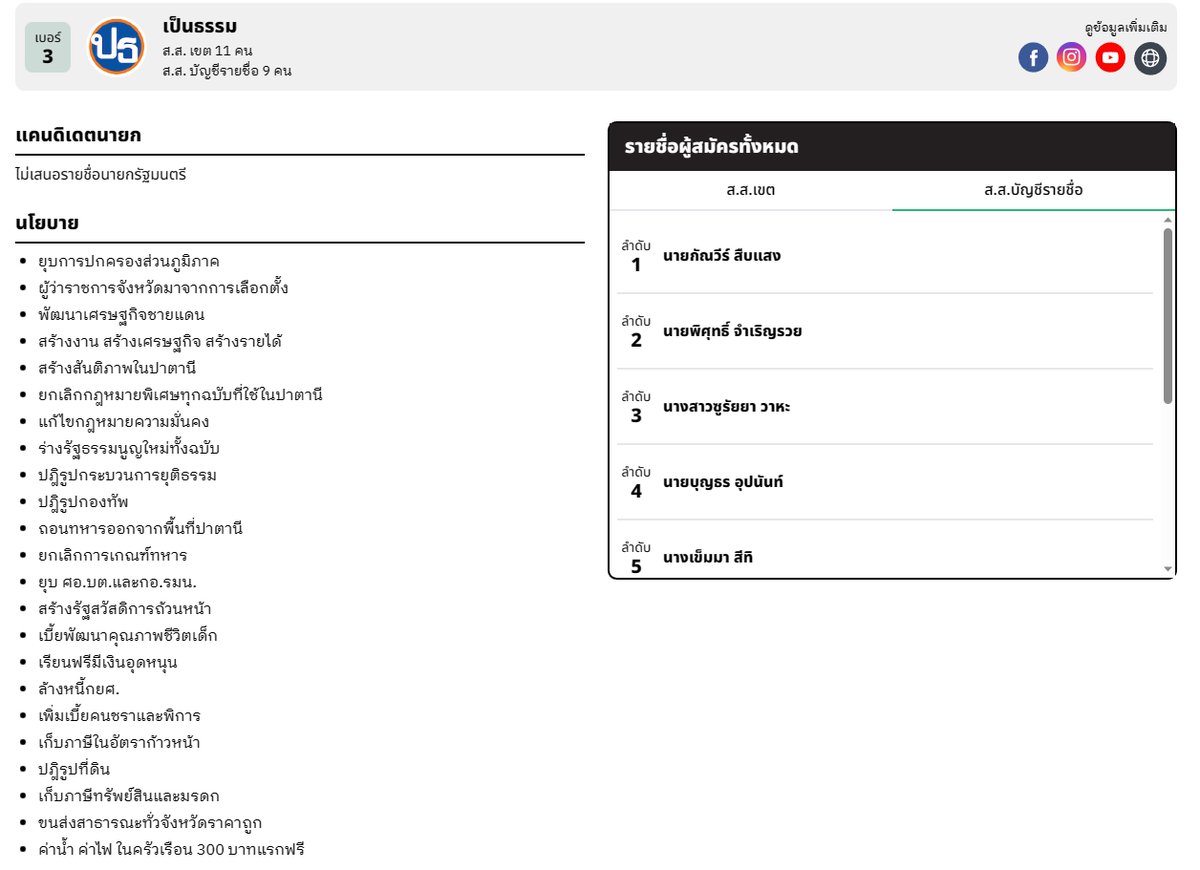Click ไม่เสนอรายชื่อนายกรัฐมนตรี text
This screenshot has height=870, width=1200.
click(101, 175)
